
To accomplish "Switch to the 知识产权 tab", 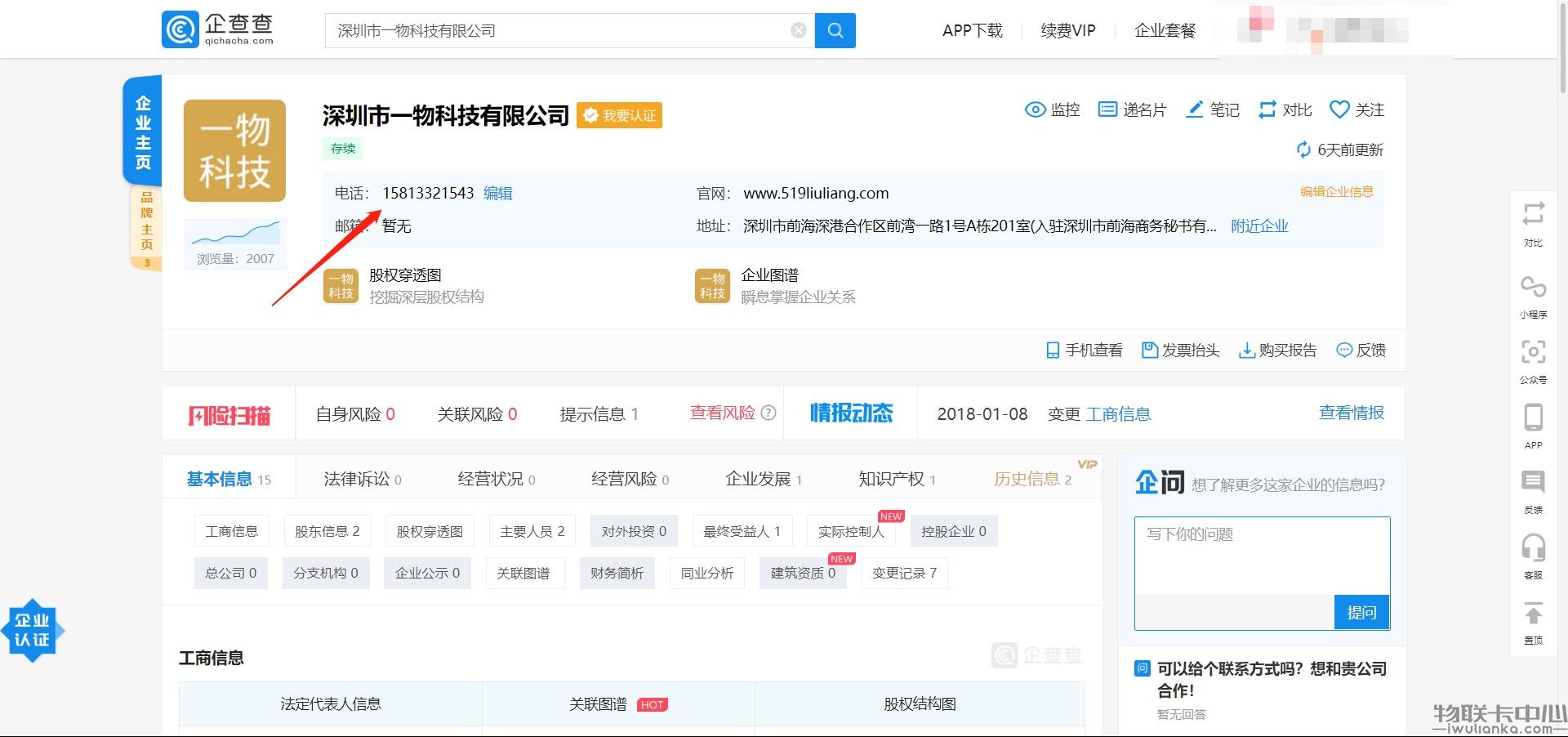I will pos(898,479).
